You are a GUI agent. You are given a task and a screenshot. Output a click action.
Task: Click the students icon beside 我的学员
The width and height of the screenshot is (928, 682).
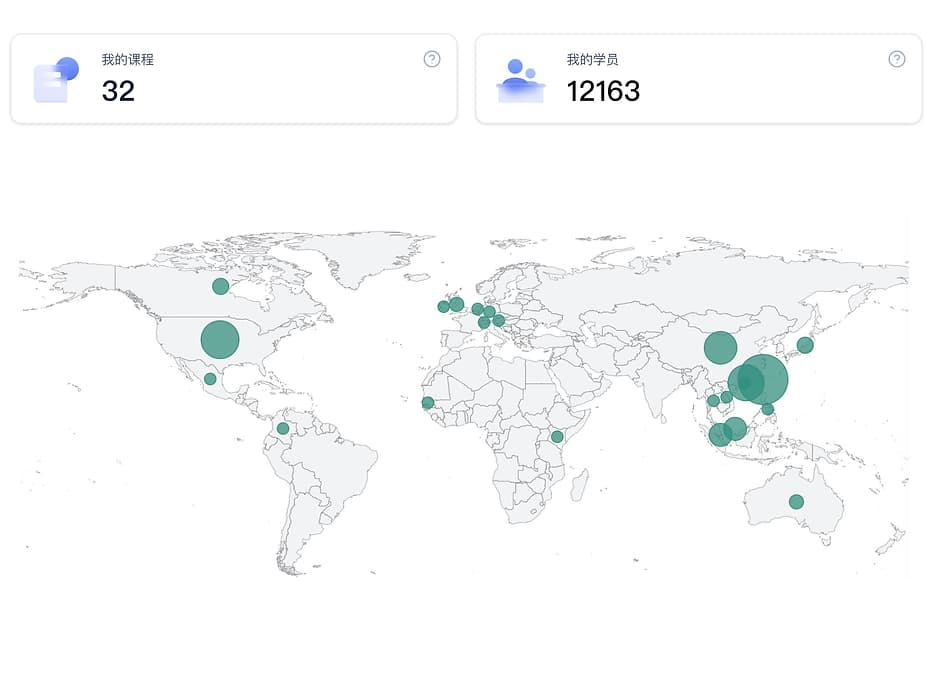coord(520,81)
